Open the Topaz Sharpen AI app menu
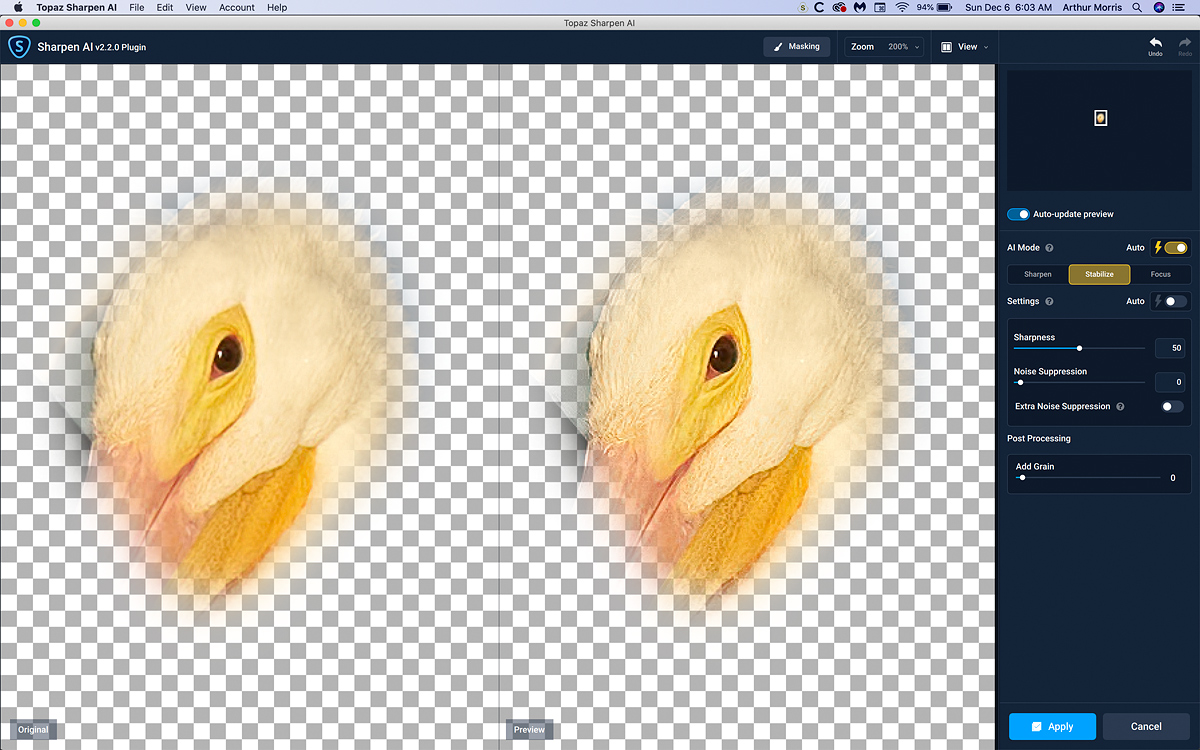Viewport: 1200px width, 750px height. tap(76, 7)
